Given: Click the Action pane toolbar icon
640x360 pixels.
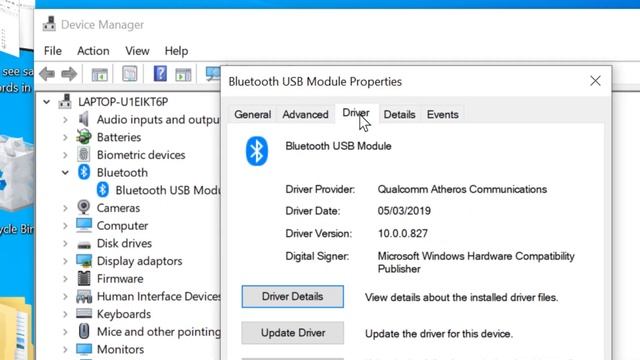Looking at the screenshot, I should [x=183, y=74].
